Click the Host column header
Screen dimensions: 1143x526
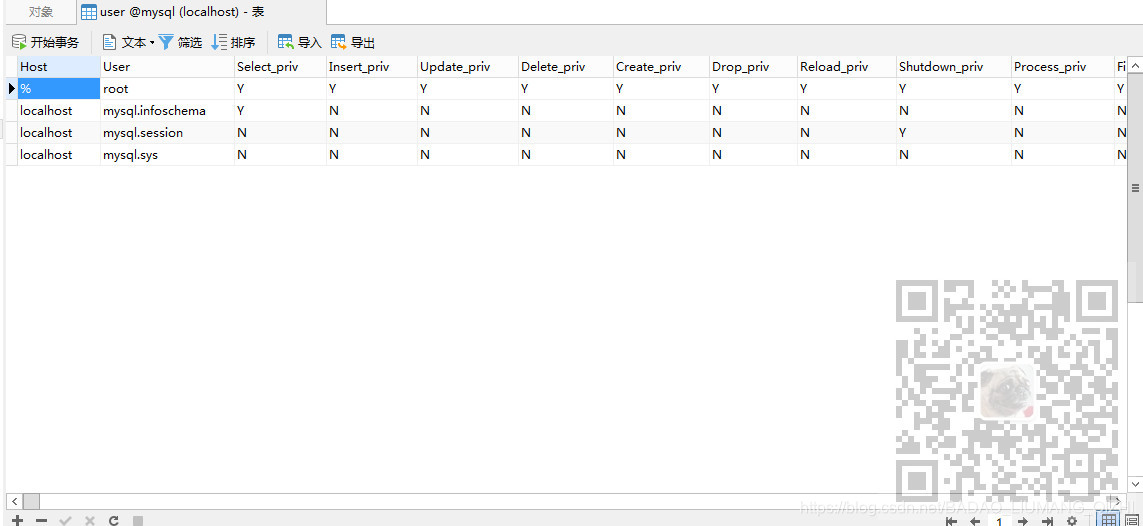59,66
